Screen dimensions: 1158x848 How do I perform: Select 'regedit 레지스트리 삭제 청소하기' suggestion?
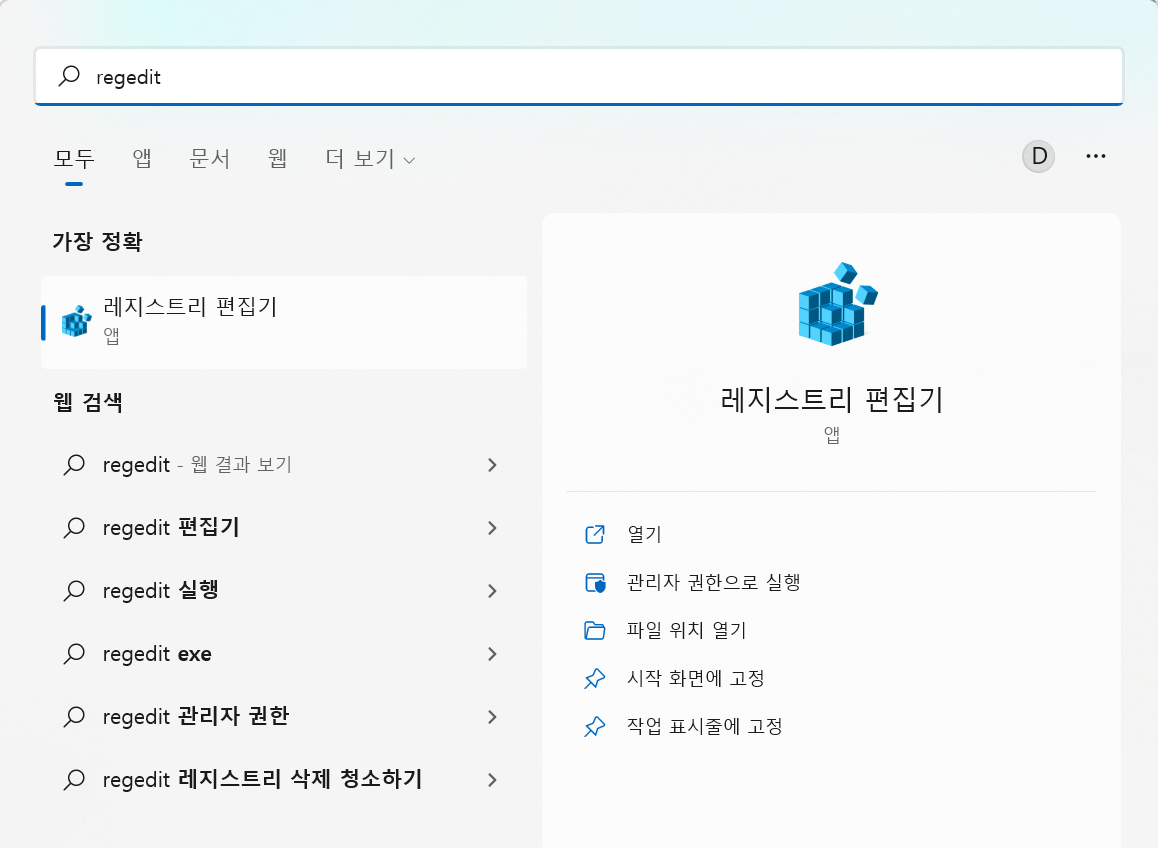click(x=284, y=779)
